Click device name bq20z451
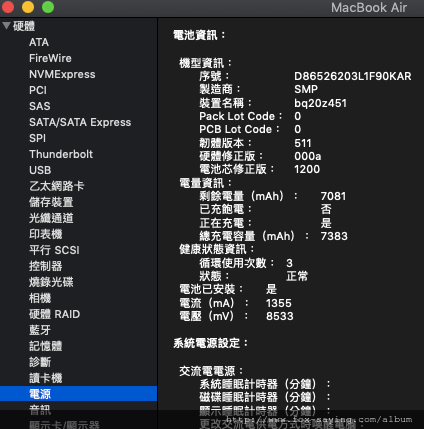 pyautogui.click(x=320, y=103)
